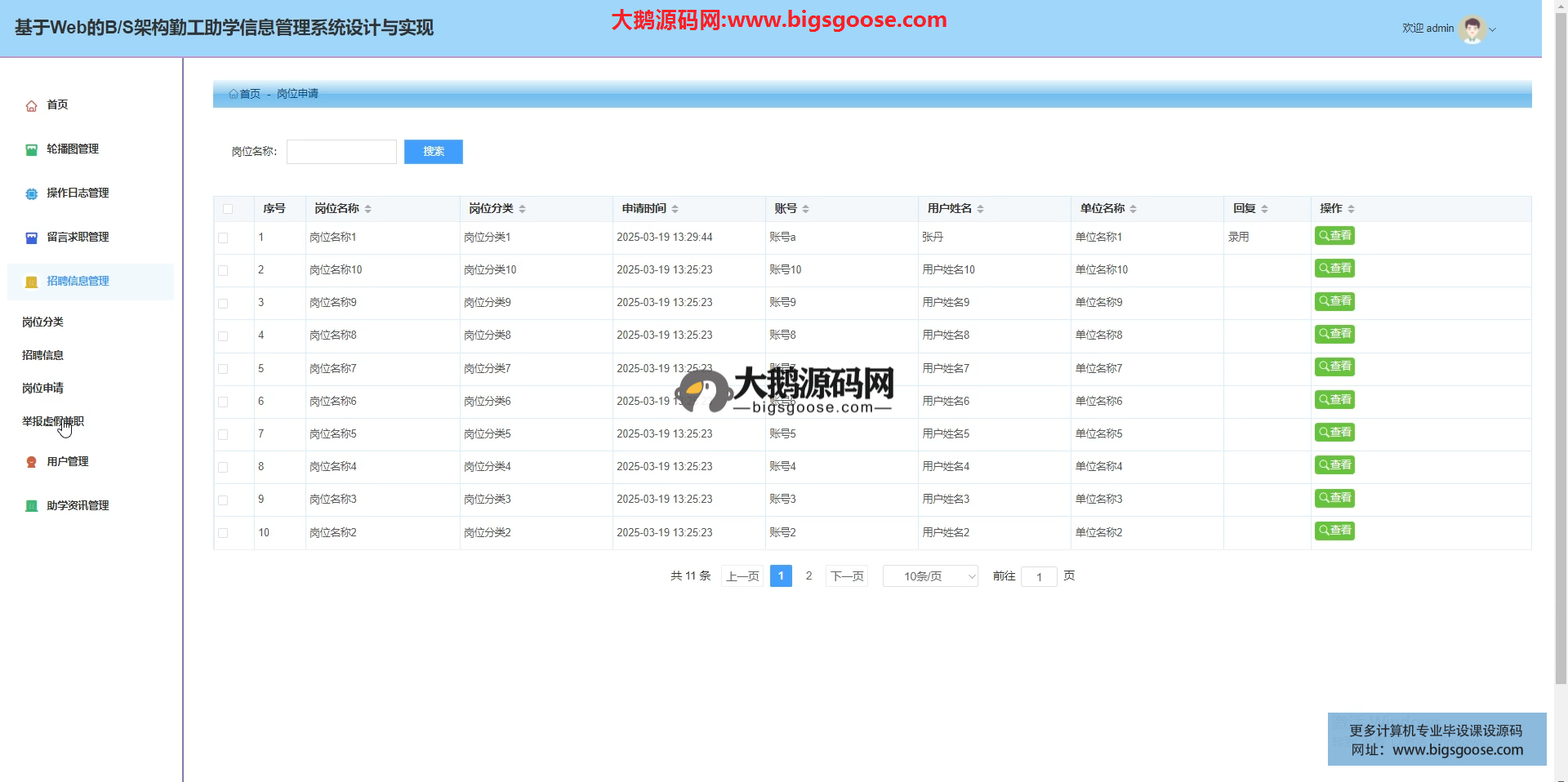Toggle the select-all checkbox in table header
This screenshot has height=782, width=1568.
(x=228, y=209)
